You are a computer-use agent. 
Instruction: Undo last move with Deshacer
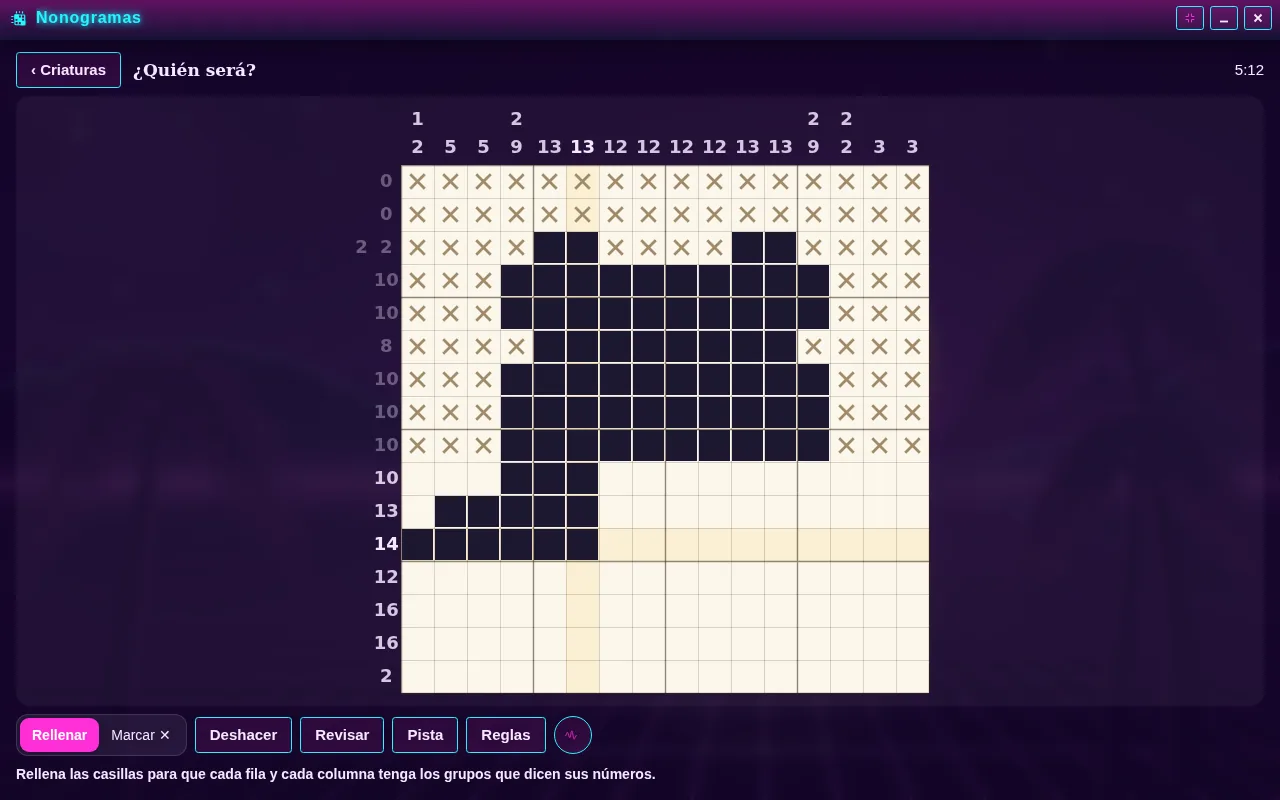coord(243,735)
